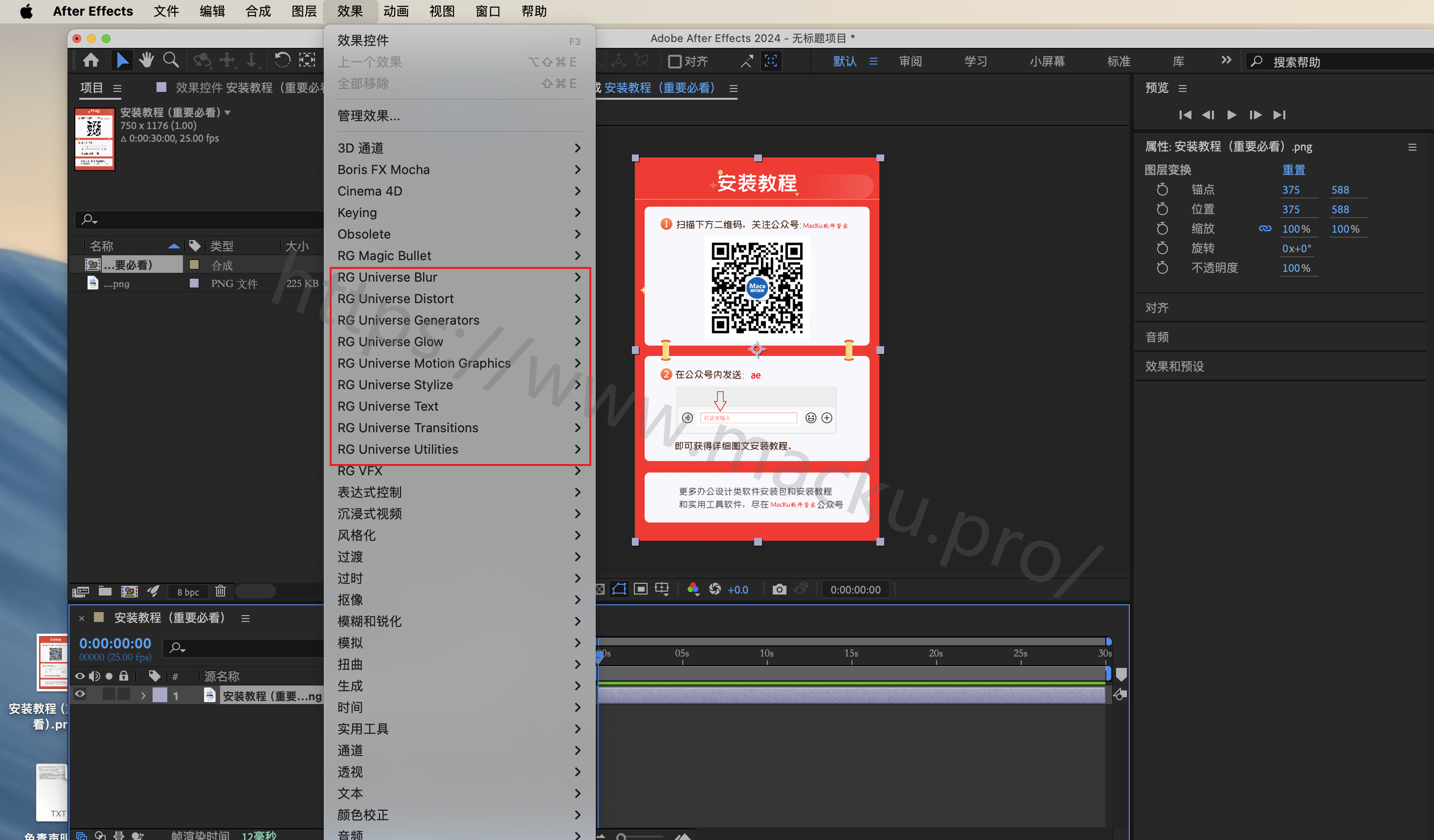Open RG Universe Transitions submenu
The height and width of the screenshot is (840, 1434).
click(x=459, y=428)
